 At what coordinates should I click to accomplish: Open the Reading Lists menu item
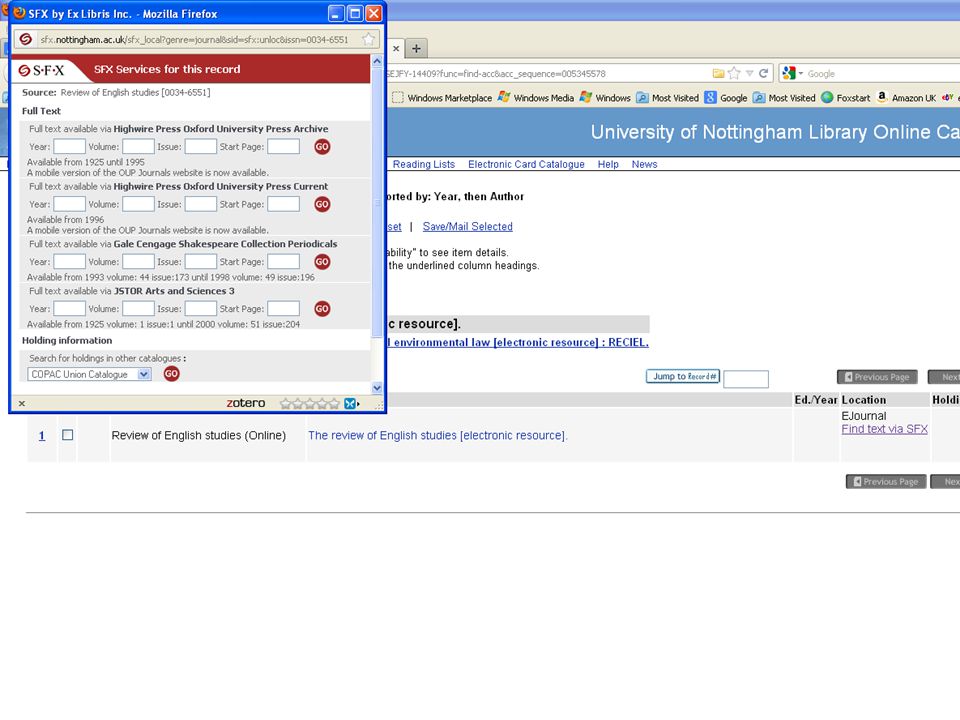(424, 165)
